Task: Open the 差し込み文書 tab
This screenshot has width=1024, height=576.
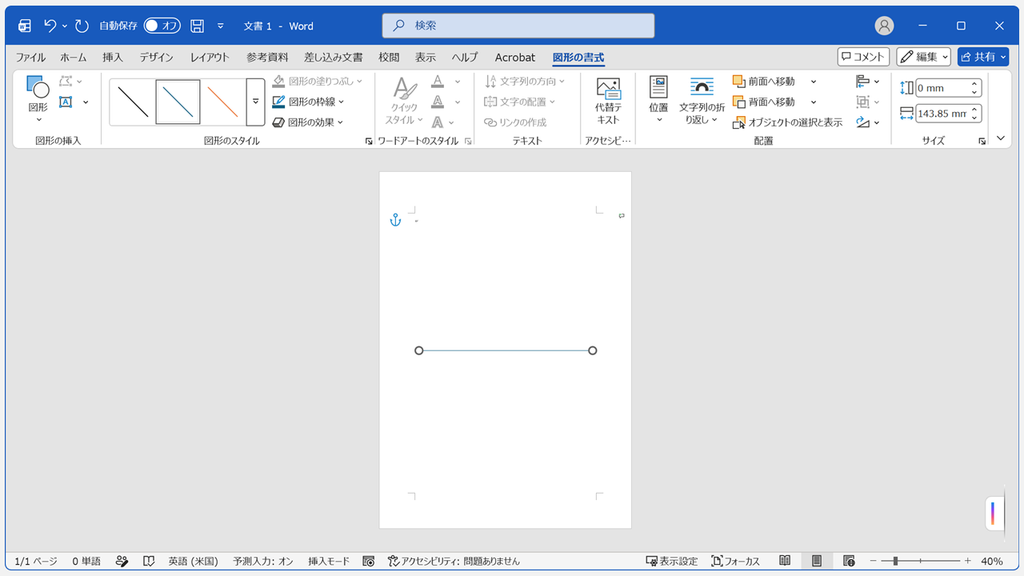Action: coord(333,57)
